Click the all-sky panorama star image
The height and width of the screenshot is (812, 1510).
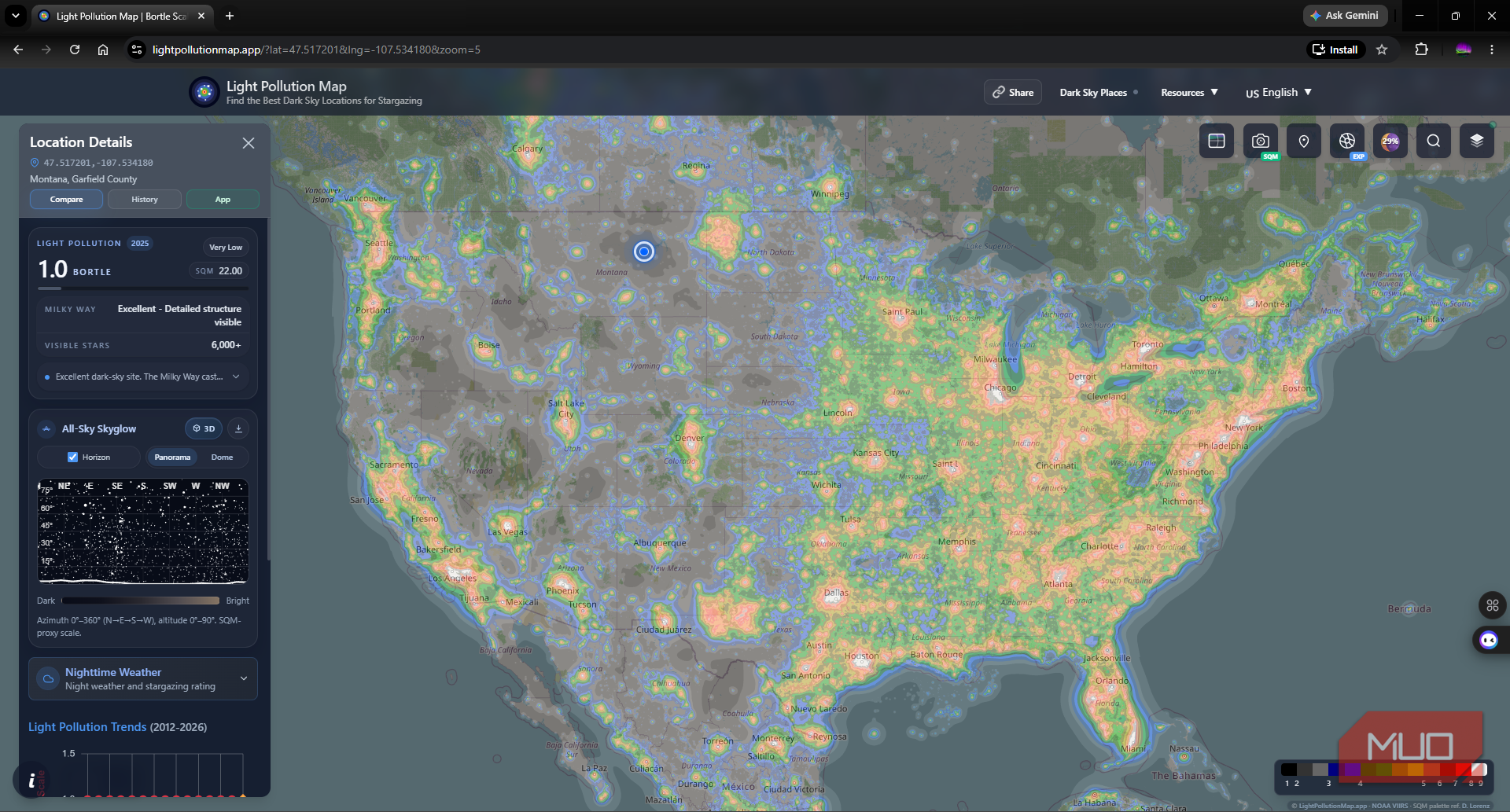coord(143,531)
